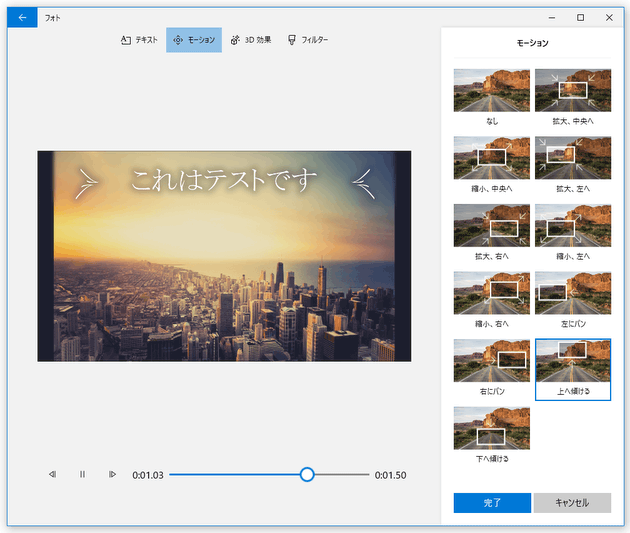The image size is (630, 533).
Task: Choose the 縮小、中央へ motion effect
Action: click(x=492, y=157)
